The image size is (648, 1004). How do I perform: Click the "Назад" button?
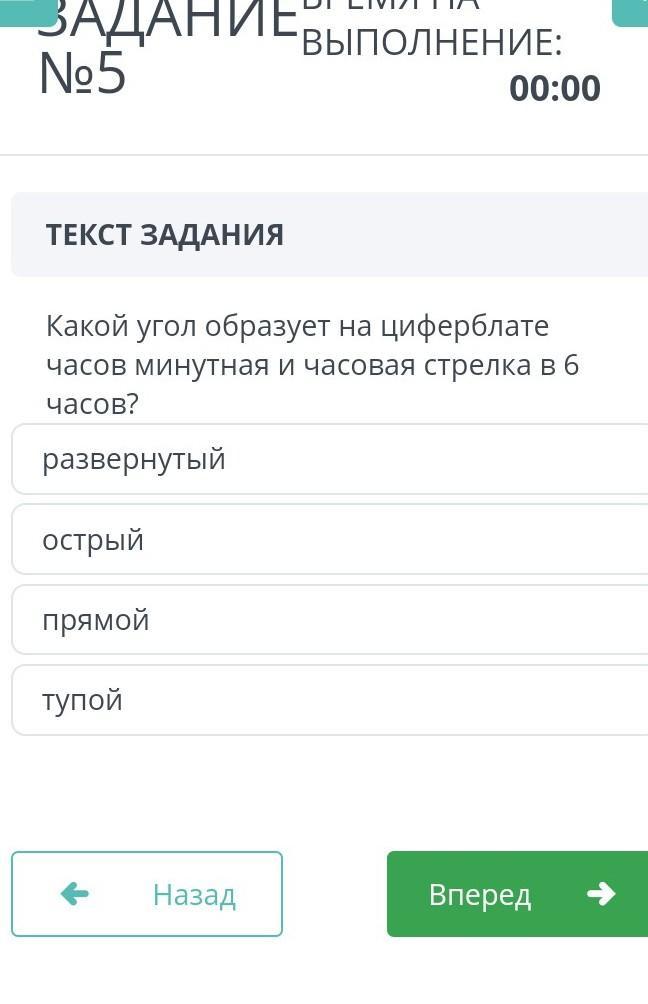pyautogui.click(x=147, y=894)
